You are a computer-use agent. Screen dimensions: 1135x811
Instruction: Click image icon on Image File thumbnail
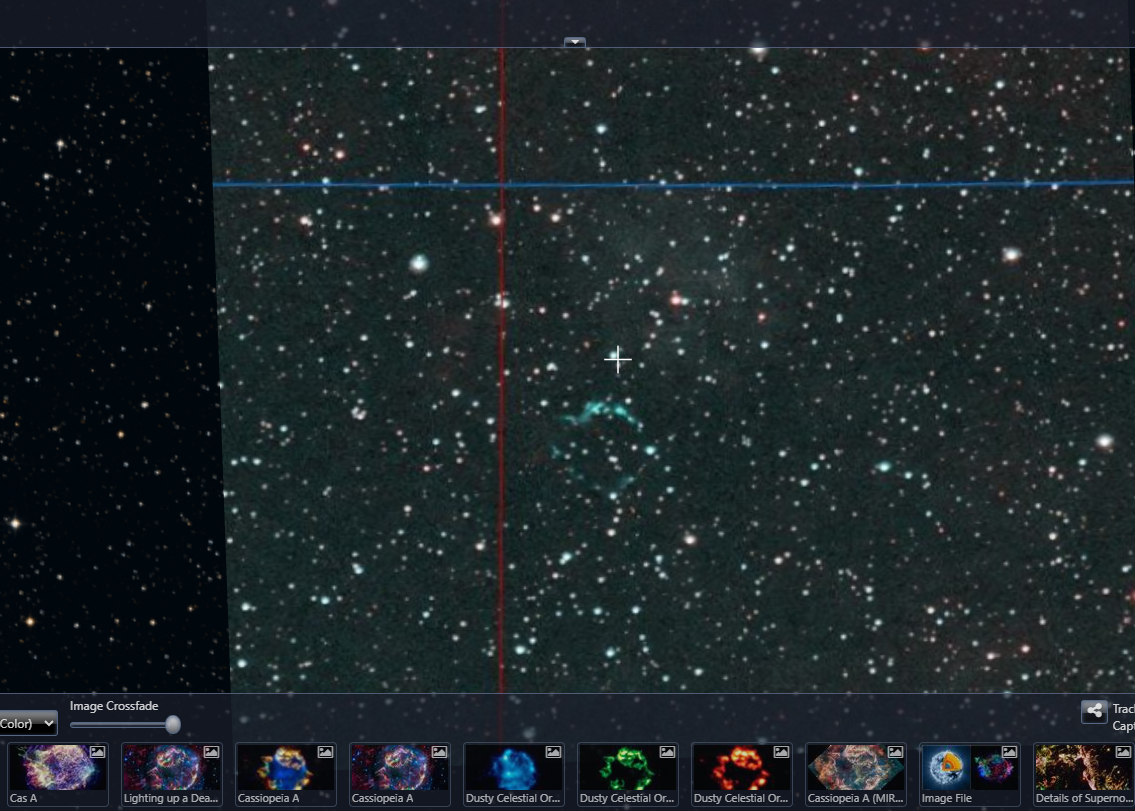tap(1009, 752)
